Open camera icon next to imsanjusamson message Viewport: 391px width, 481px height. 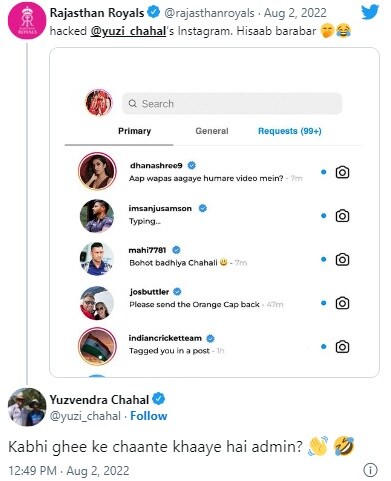pos(342,216)
